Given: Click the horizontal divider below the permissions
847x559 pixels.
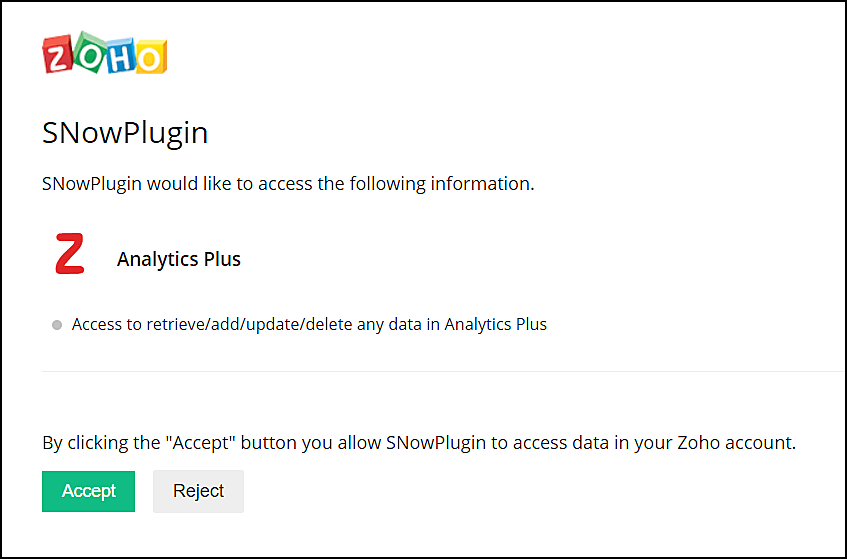Looking at the screenshot, I should click(440, 371).
